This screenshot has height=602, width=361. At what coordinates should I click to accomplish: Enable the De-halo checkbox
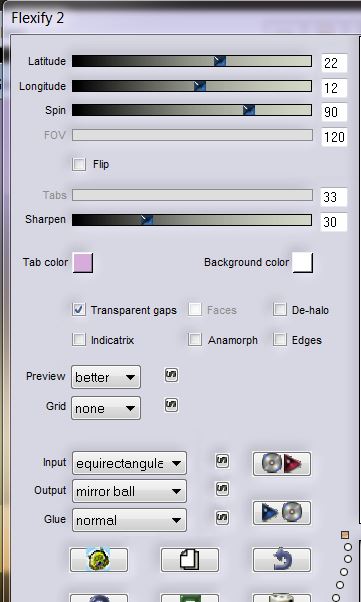click(x=280, y=309)
